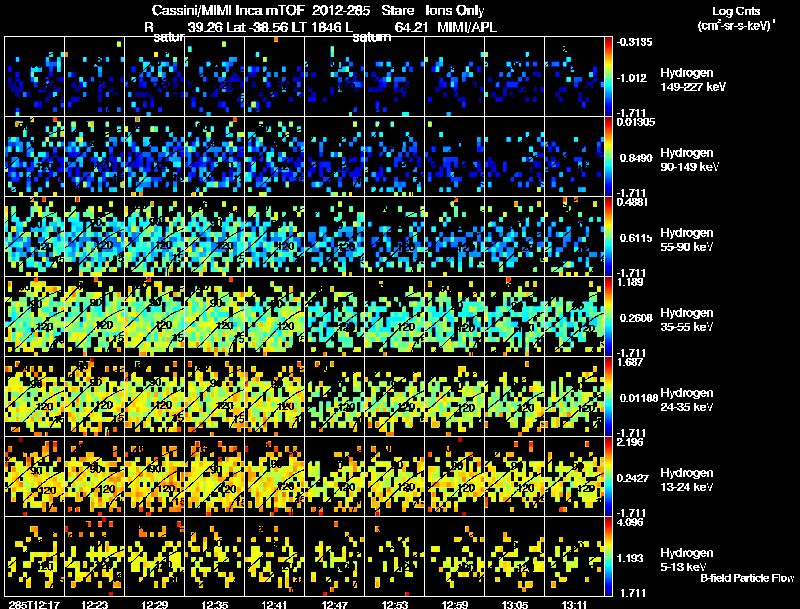This screenshot has width=800, height=609.
Task: Click the color bar beside Hydrogen 35-55 keV
Action: (608, 317)
